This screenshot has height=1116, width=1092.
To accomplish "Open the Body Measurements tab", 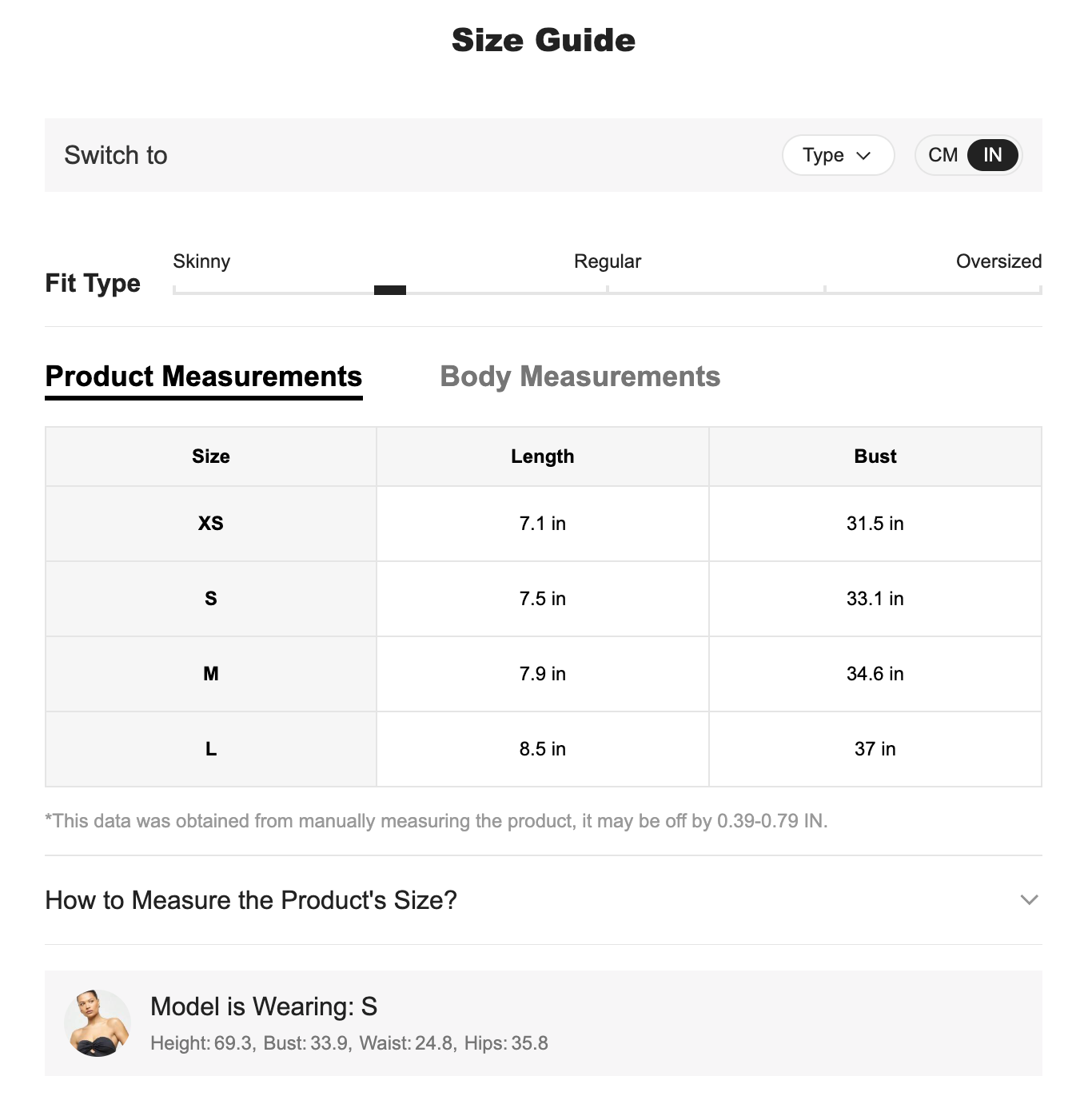I will click(x=580, y=377).
